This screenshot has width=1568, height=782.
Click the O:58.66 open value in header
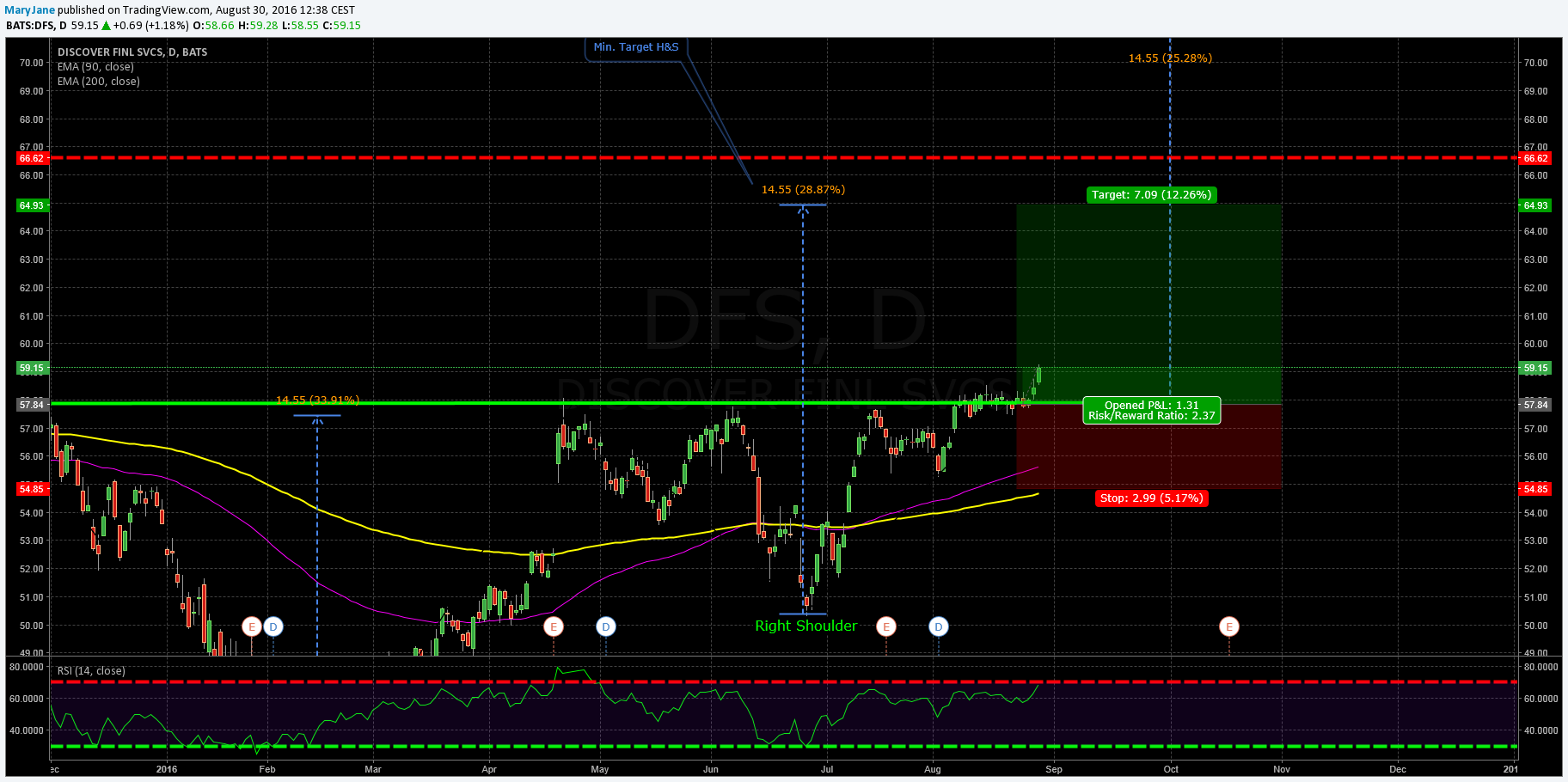(214, 26)
